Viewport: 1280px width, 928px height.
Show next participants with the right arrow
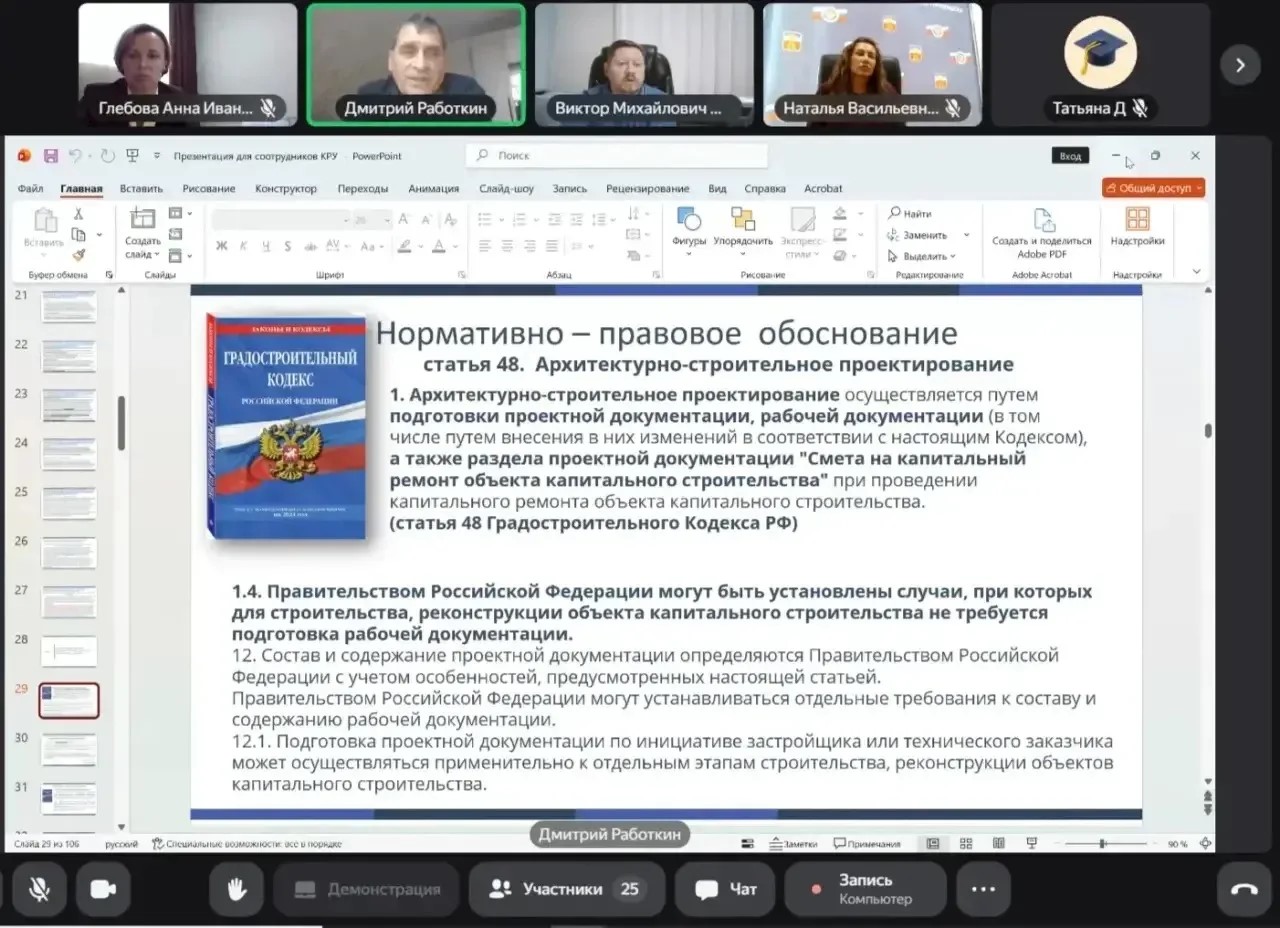[1240, 65]
